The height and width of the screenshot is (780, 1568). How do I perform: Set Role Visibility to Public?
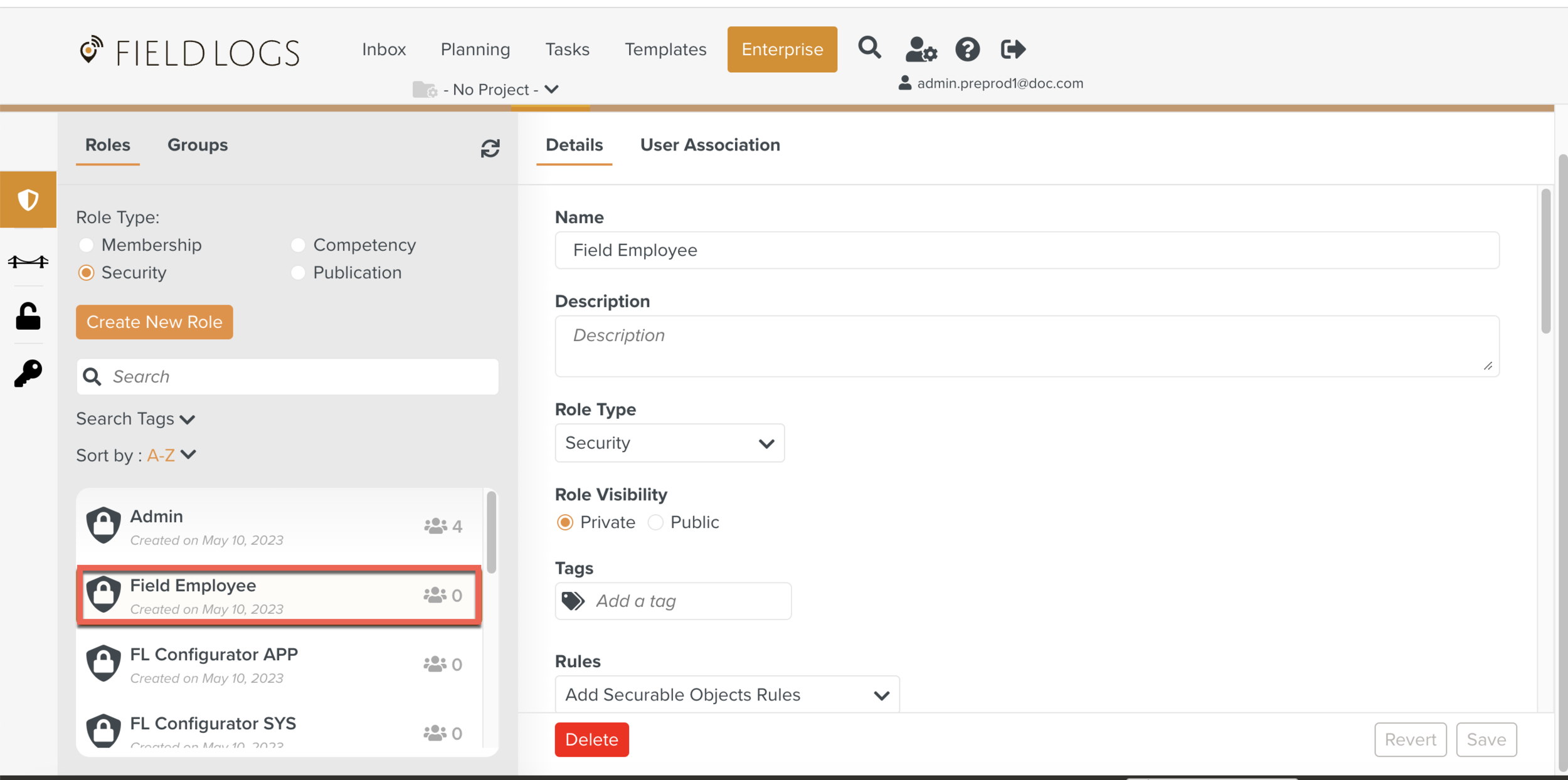click(x=655, y=522)
